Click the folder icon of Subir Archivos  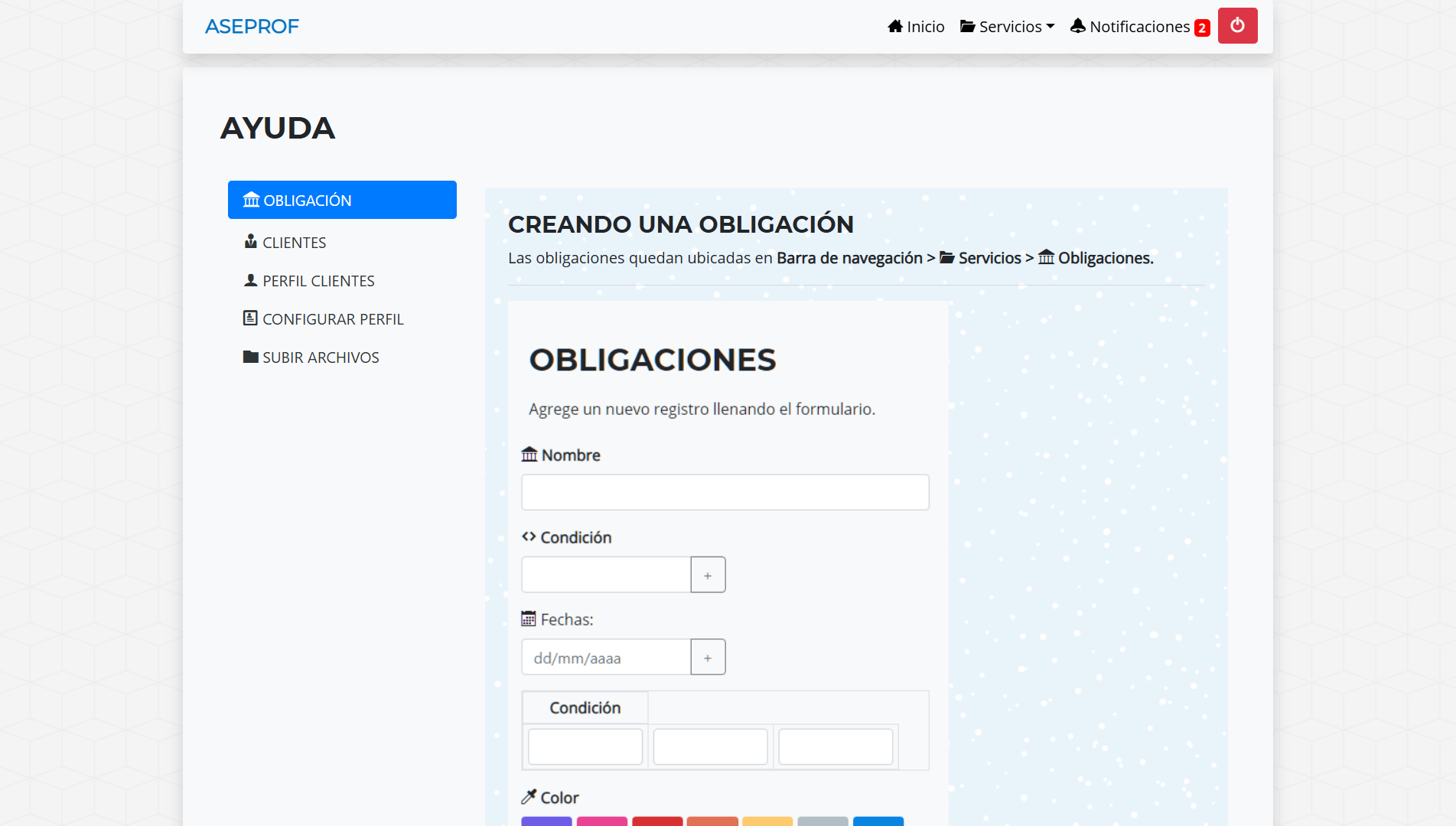250,357
